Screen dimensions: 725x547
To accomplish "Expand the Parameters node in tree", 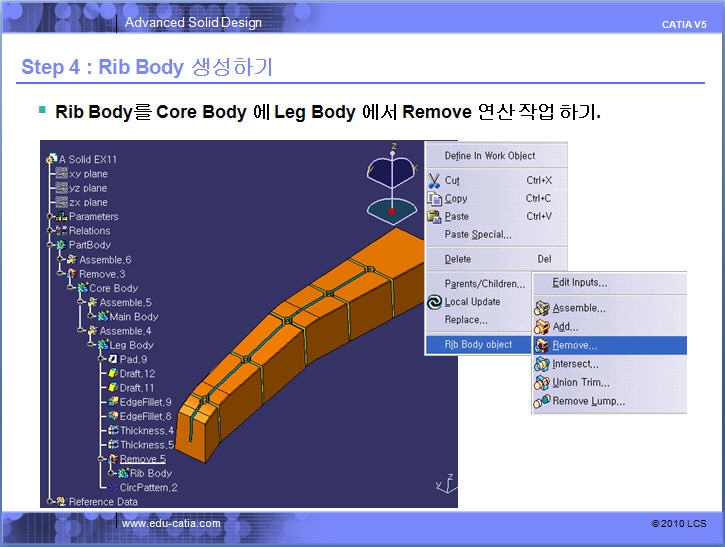I will point(50,217).
